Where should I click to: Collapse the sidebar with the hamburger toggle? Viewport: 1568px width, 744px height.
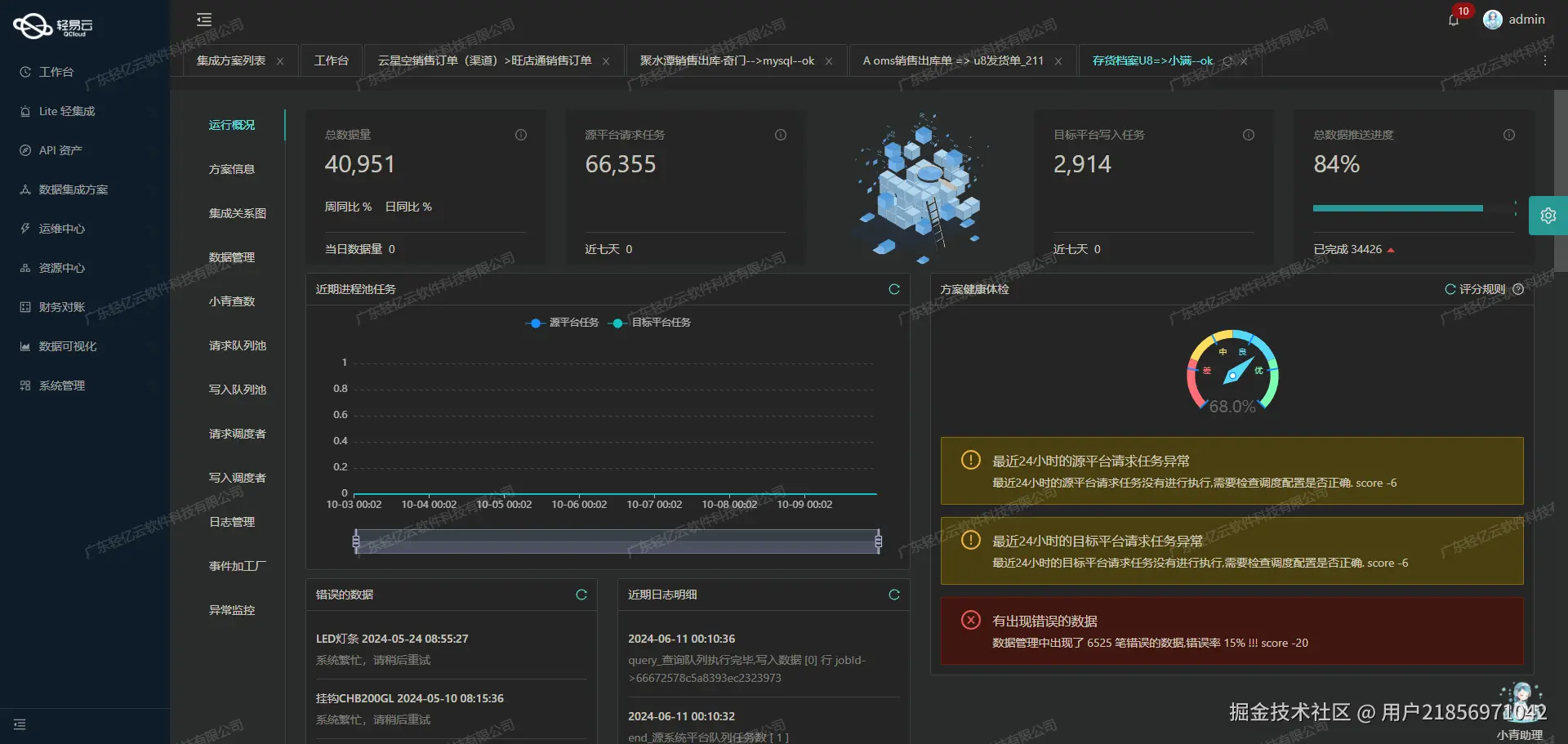[203, 19]
